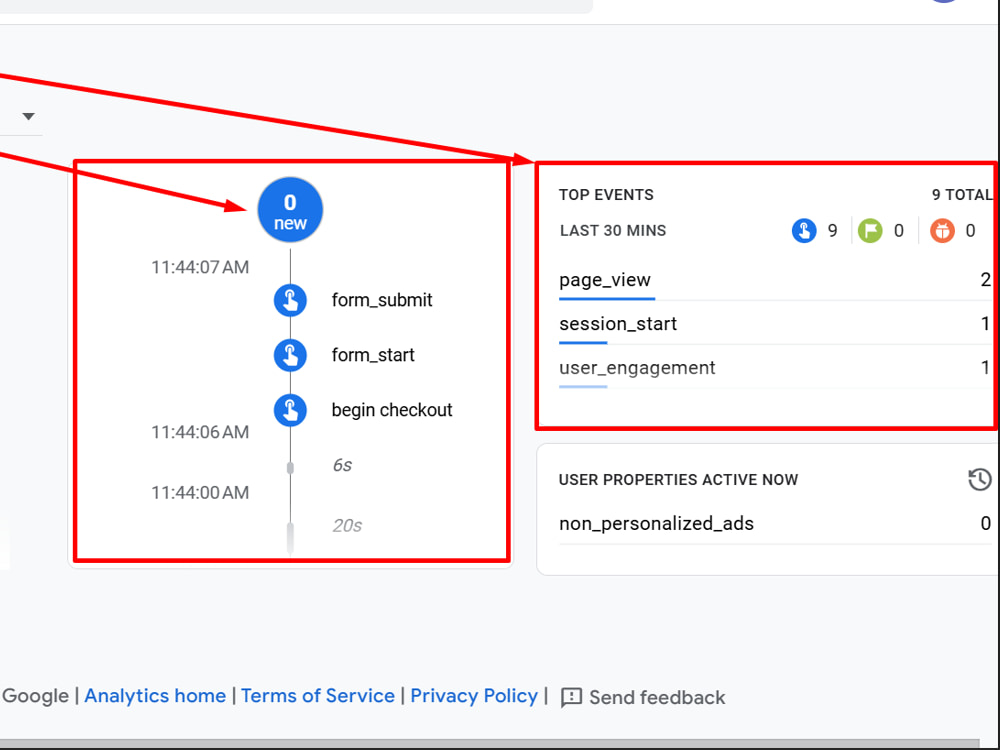Click the 0 new events bubble
This screenshot has height=750, width=1000.
coord(290,210)
